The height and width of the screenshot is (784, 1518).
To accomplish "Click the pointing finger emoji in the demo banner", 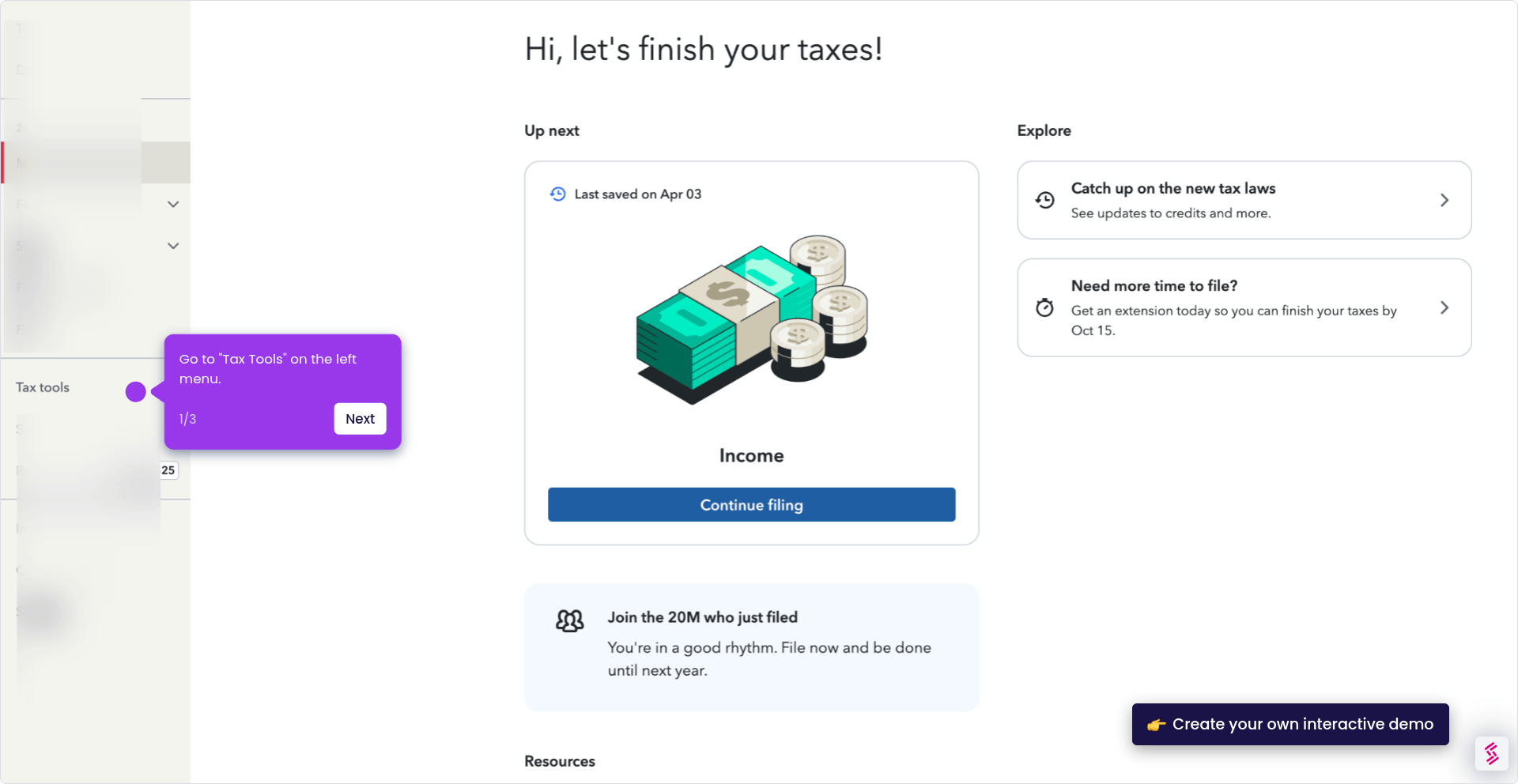I will (x=1157, y=724).
